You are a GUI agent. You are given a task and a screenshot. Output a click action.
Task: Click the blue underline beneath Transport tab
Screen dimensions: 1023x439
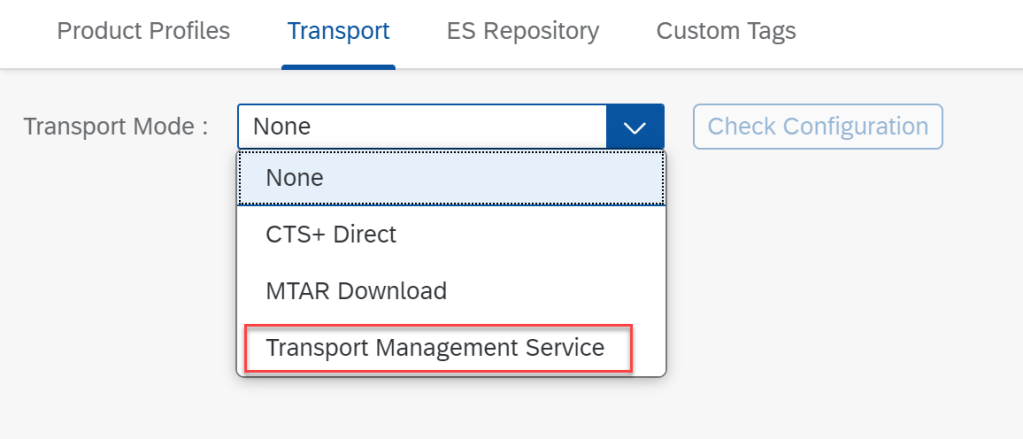338,66
